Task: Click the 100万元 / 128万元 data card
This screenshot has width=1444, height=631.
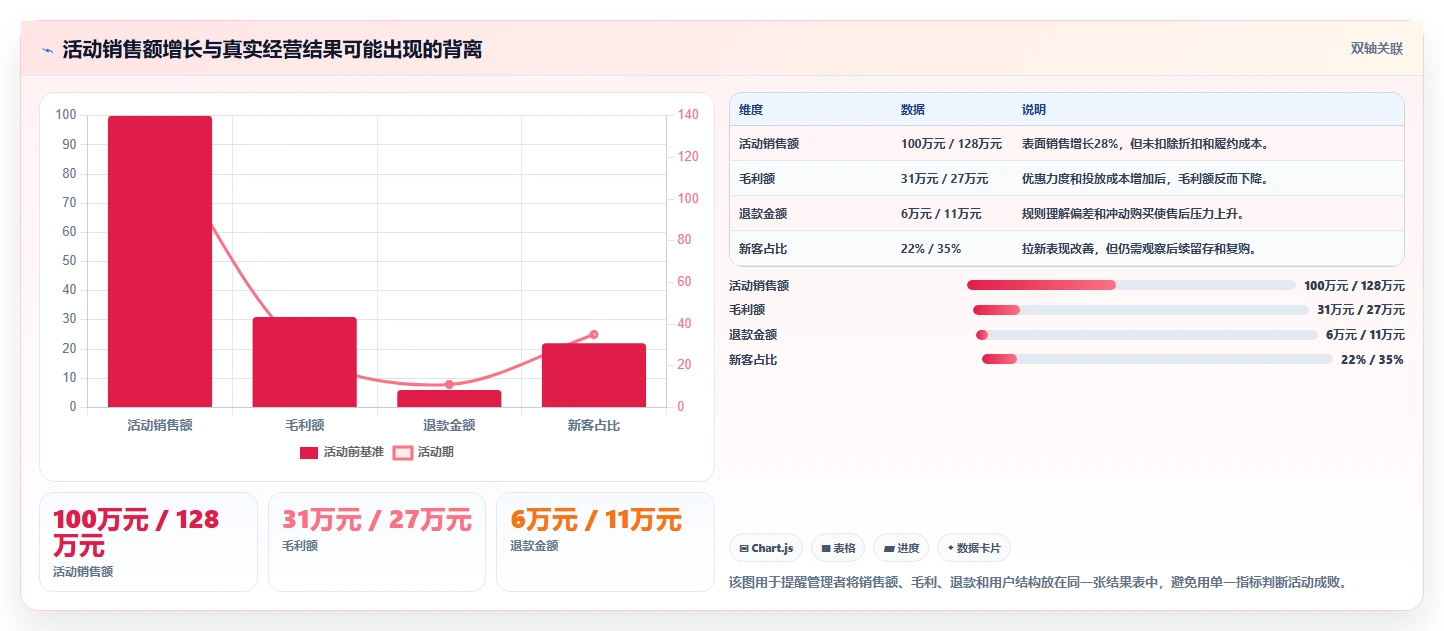Action: (148, 542)
